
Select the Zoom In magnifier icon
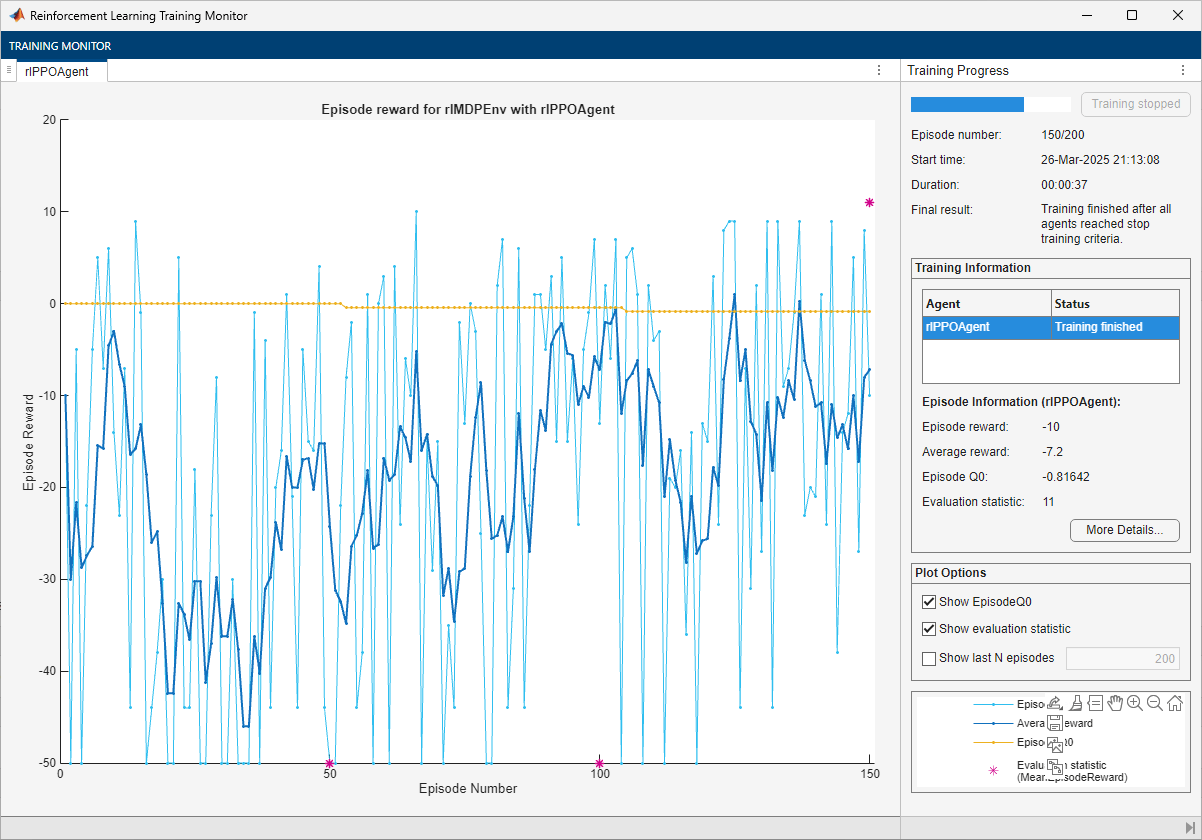pyautogui.click(x=1135, y=703)
